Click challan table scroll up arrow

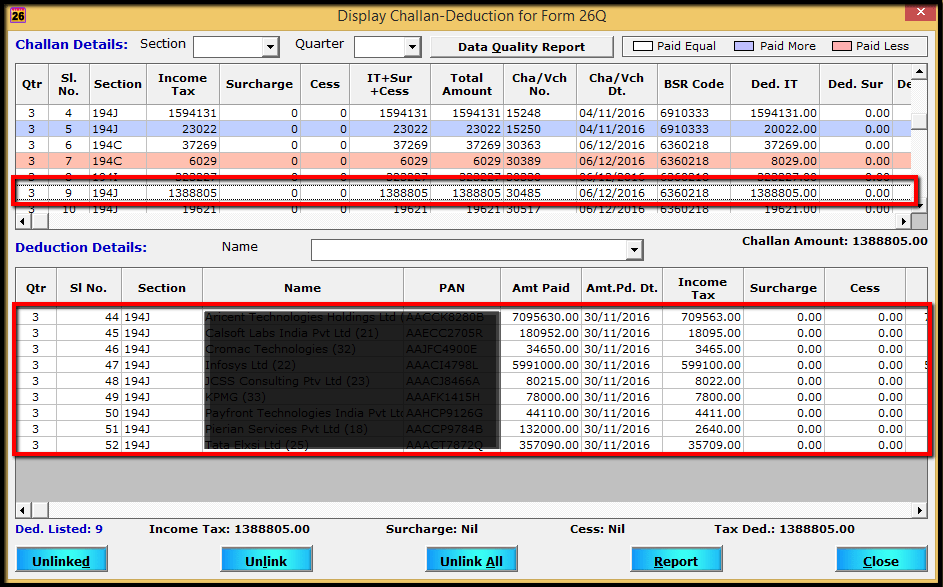click(x=919, y=72)
